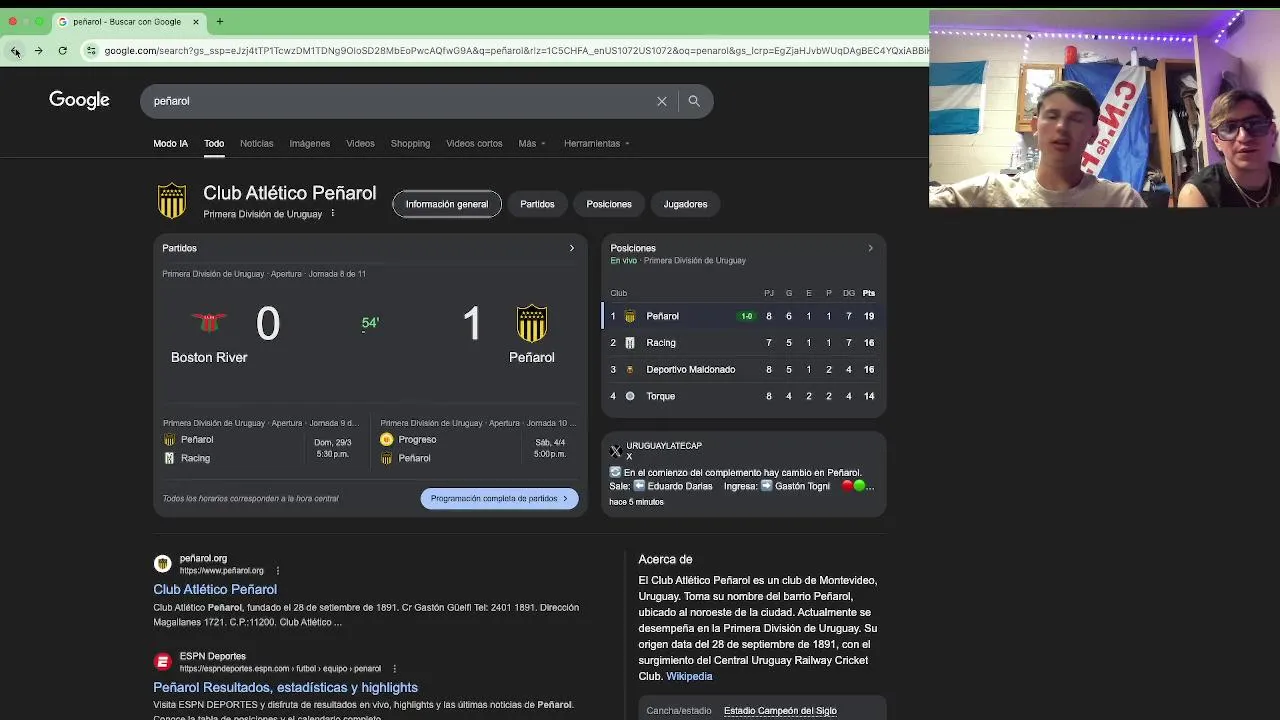Click the Progreso team crest icon
Viewport: 1280px width, 720px height.
point(387,440)
